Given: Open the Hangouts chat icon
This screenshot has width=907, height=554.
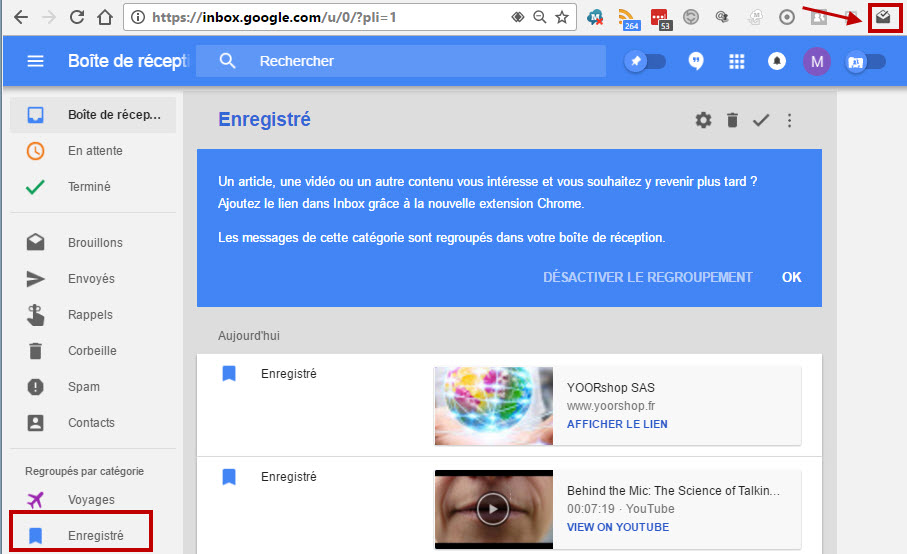Looking at the screenshot, I should (696, 61).
